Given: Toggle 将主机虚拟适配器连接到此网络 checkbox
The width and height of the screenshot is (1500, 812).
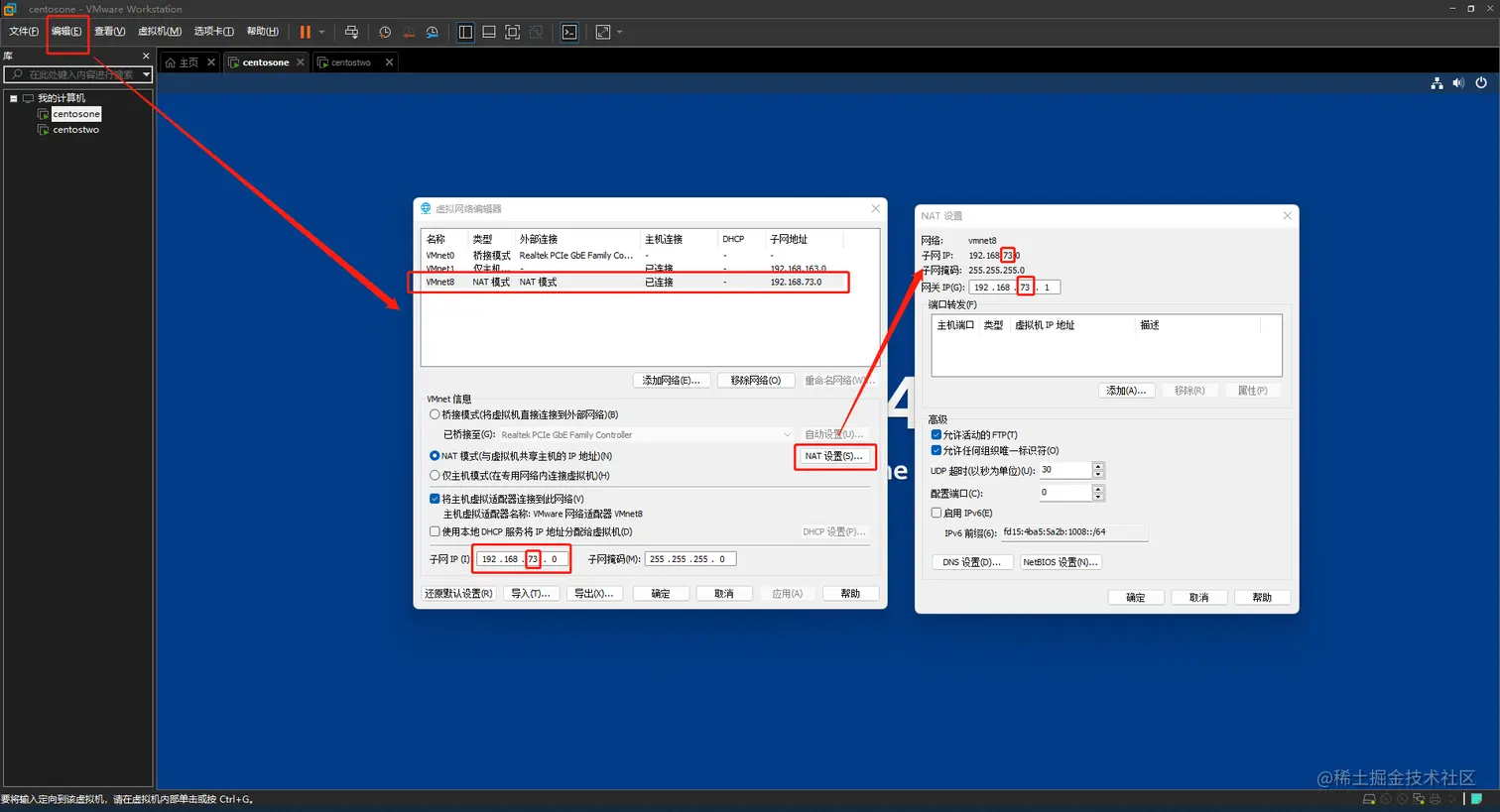Looking at the screenshot, I should [435, 499].
